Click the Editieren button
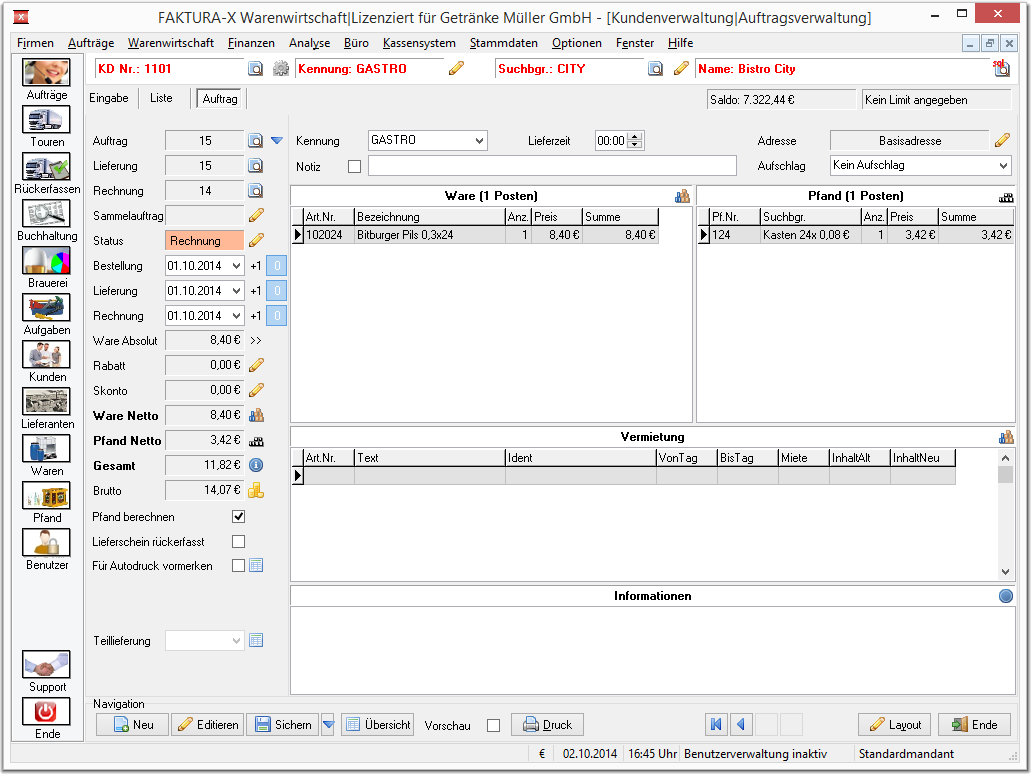The width and height of the screenshot is (1031, 774). [208, 725]
